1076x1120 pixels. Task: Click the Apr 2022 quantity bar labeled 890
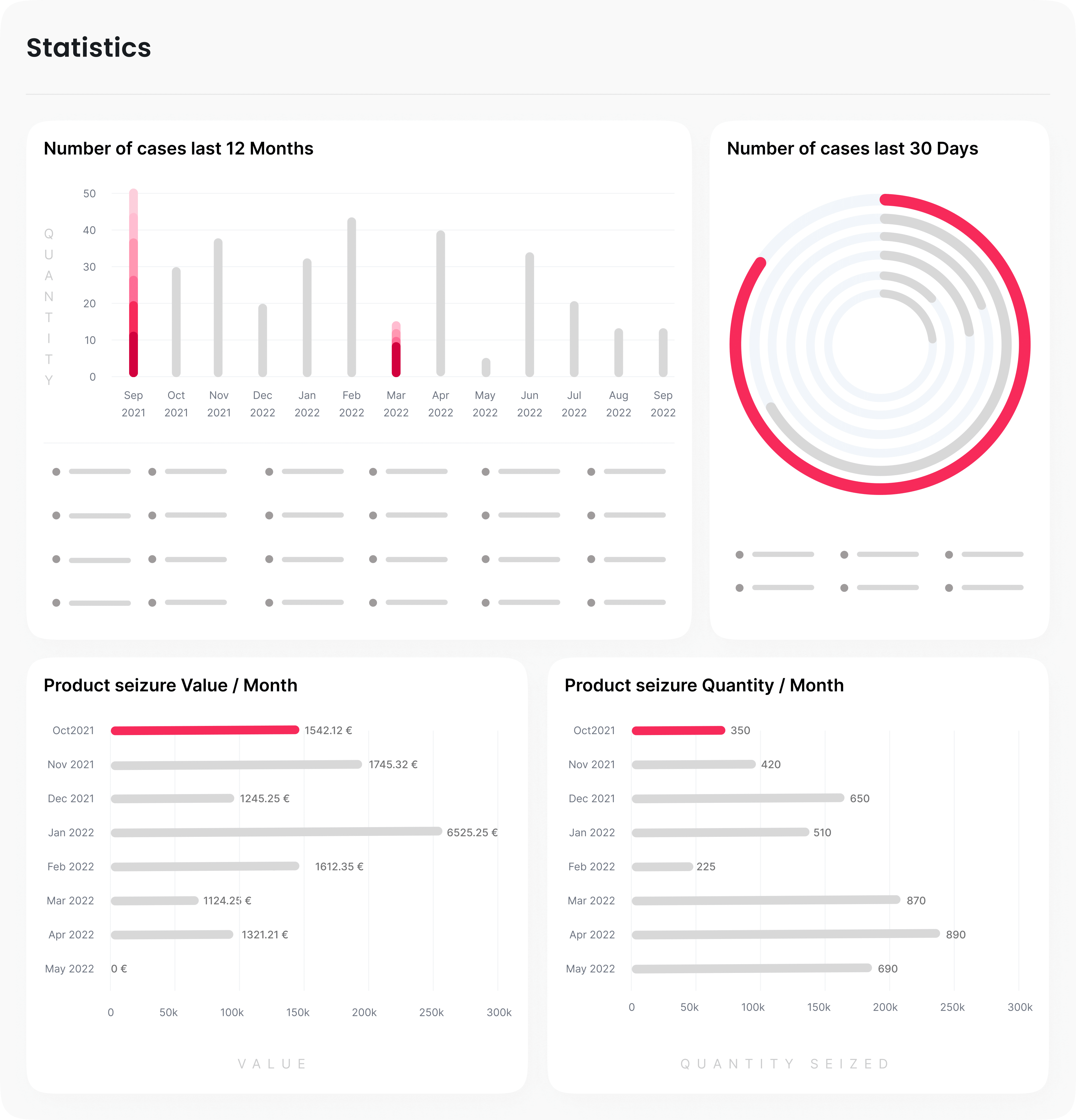tap(786, 934)
